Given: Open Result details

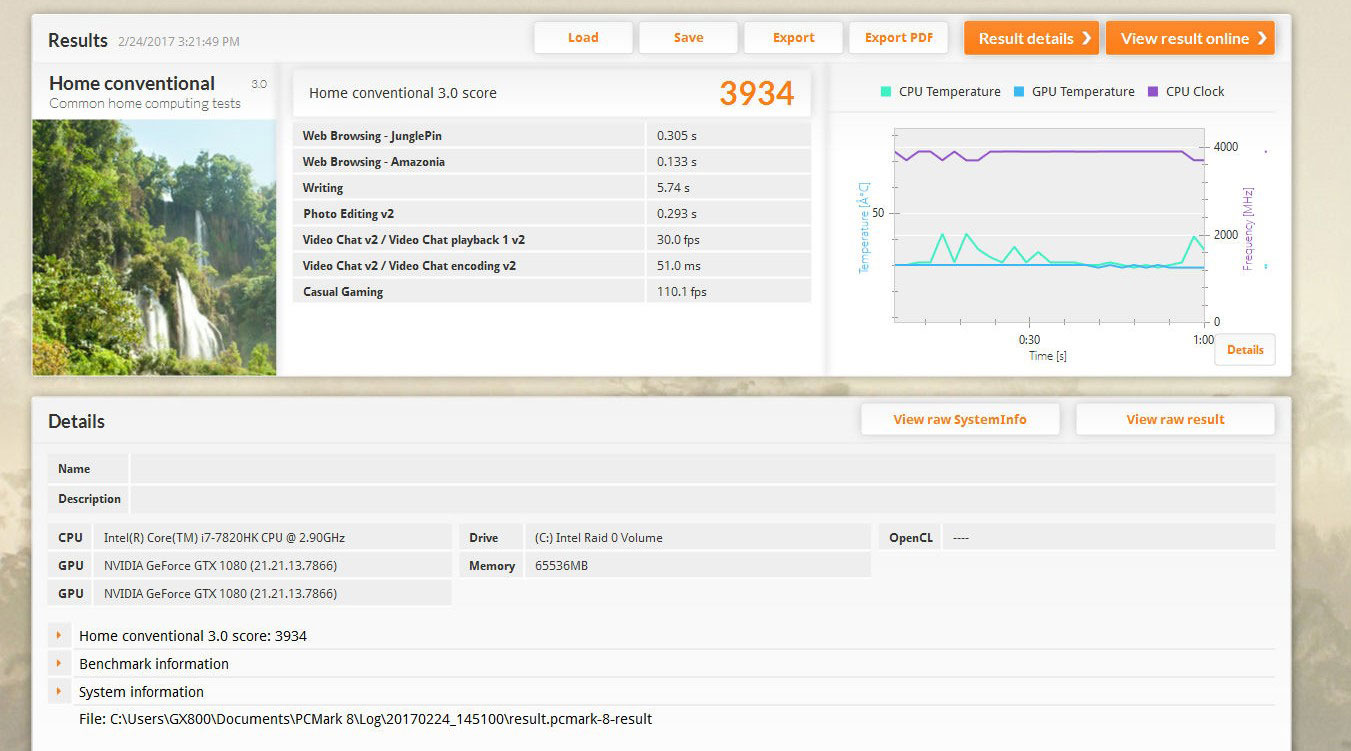Looking at the screenshot, I should pos(1031,38).
